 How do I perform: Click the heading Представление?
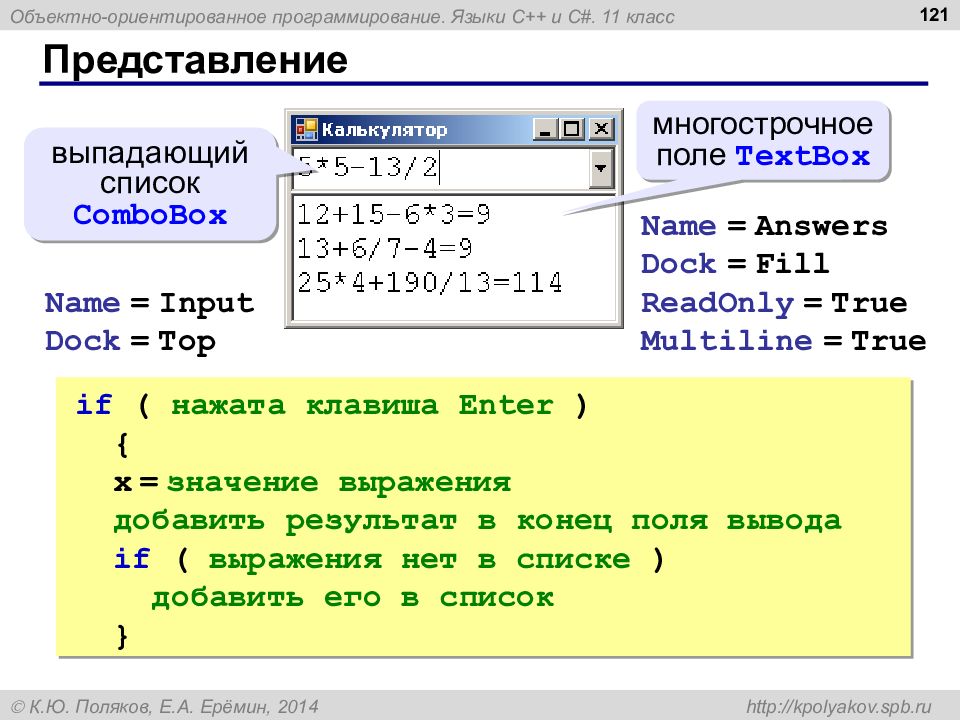(x=195, y=60)
